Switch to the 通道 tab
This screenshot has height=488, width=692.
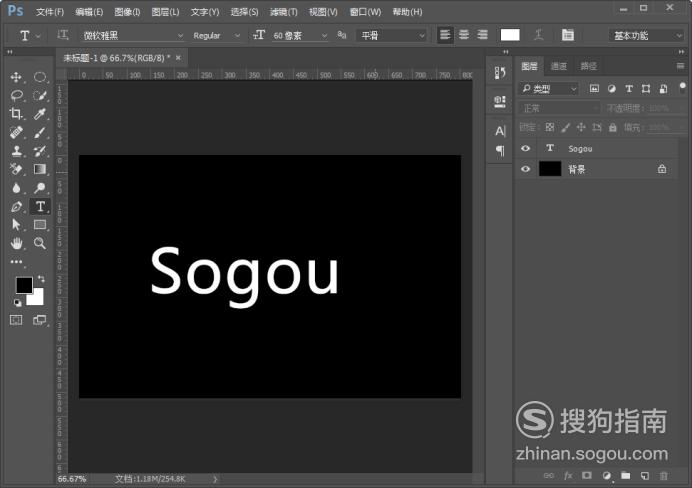pos(559,66)
